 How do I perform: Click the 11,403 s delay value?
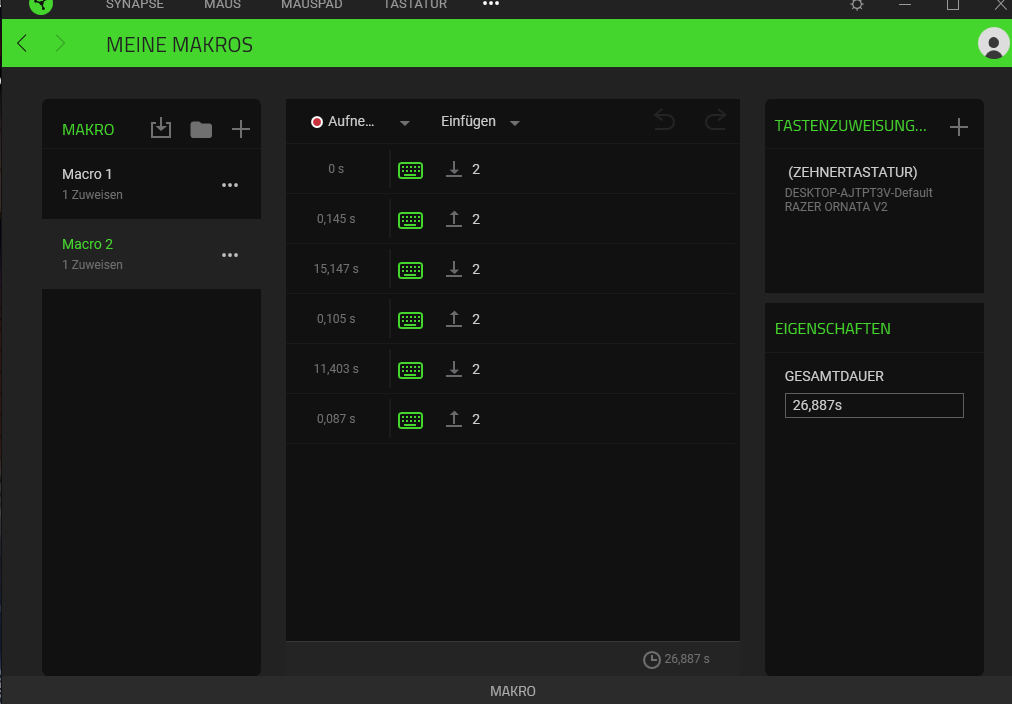(x=336, y=369)
